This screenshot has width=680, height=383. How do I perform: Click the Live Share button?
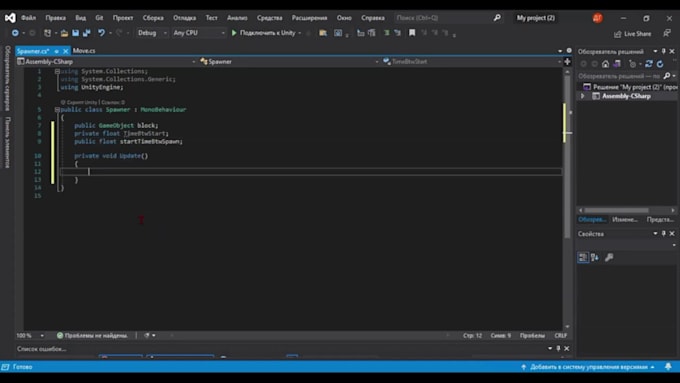click(x=632, y=34)
